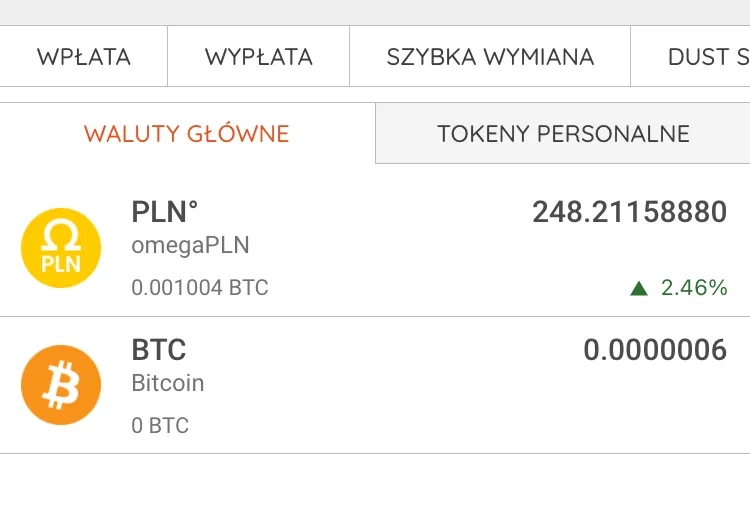750x531 pixels.
Task: Click the 0.001004 BTC equivalent value
Action: pyautogui.click(x=200, y=288)
